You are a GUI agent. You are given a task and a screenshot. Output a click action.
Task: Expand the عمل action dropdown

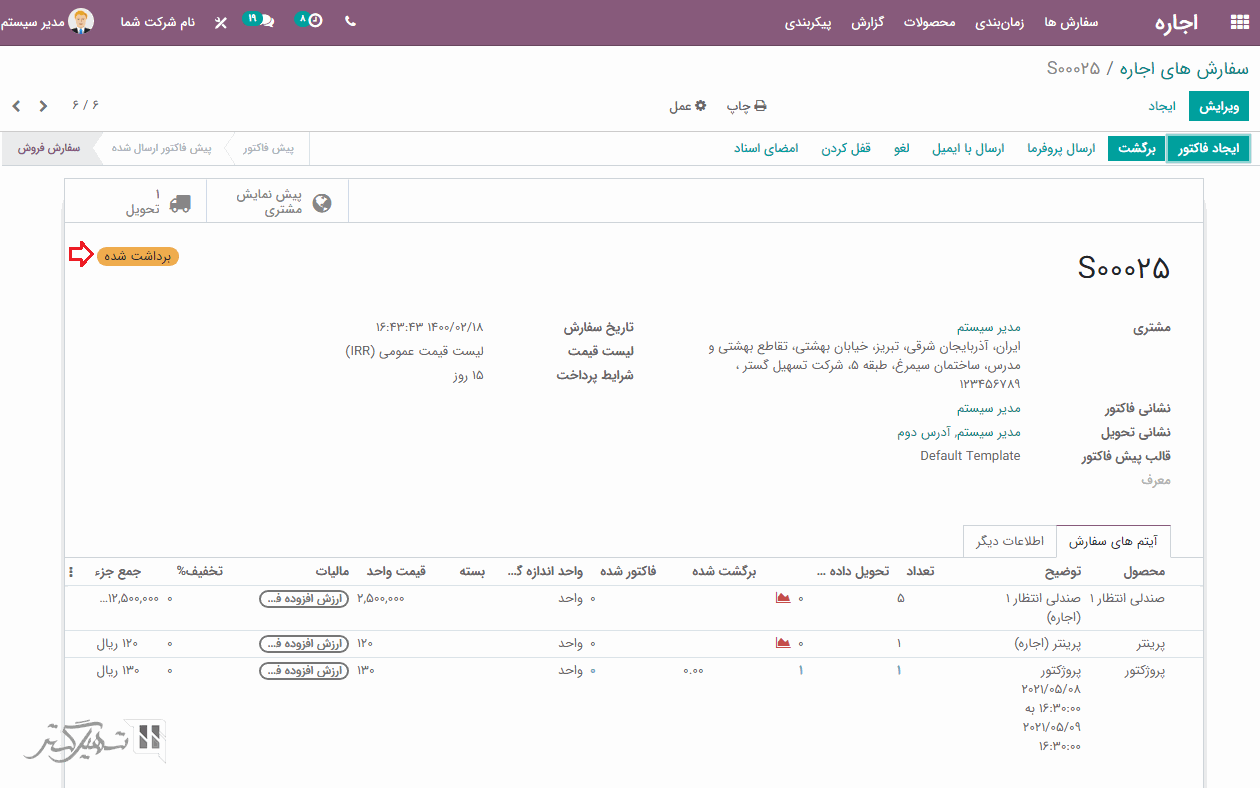click(x=687, y=106)
